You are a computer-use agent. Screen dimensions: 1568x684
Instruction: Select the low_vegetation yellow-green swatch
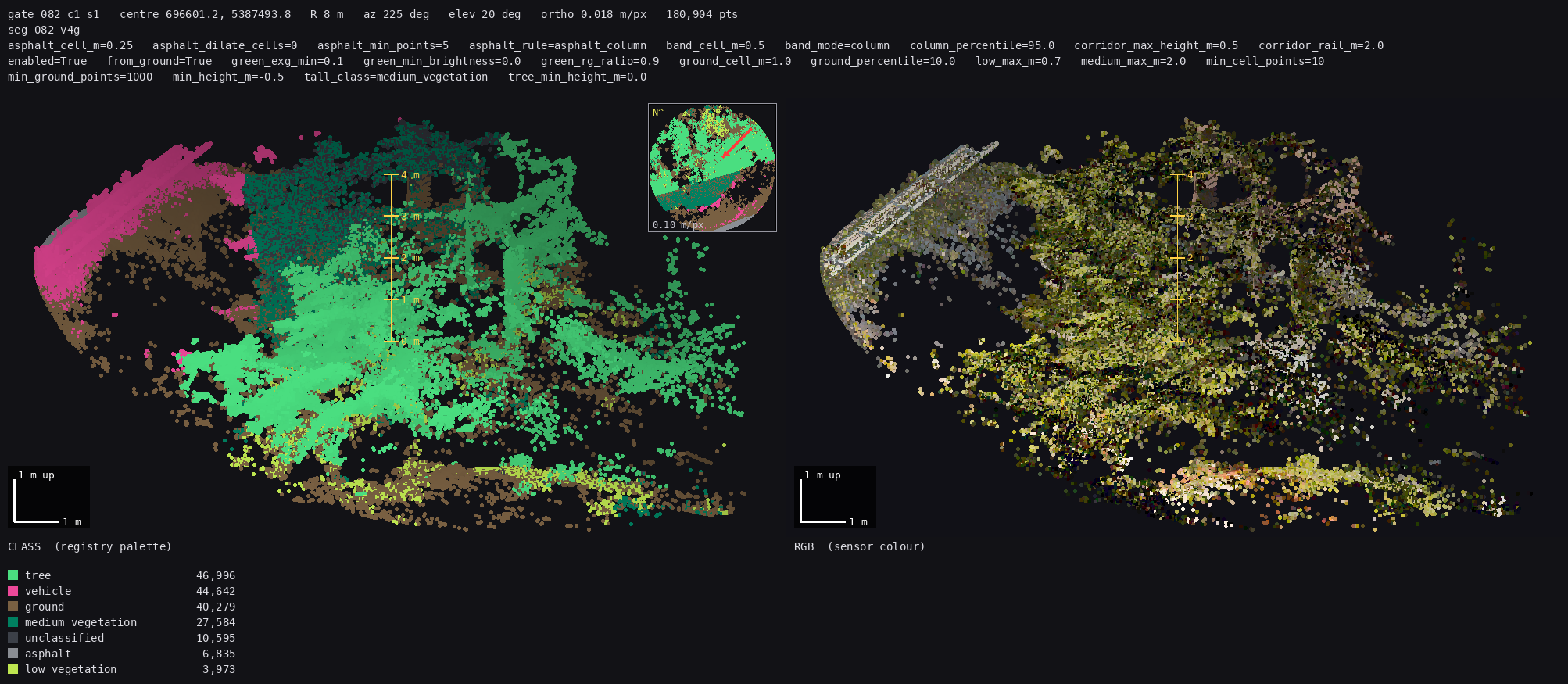pos(13,669)
